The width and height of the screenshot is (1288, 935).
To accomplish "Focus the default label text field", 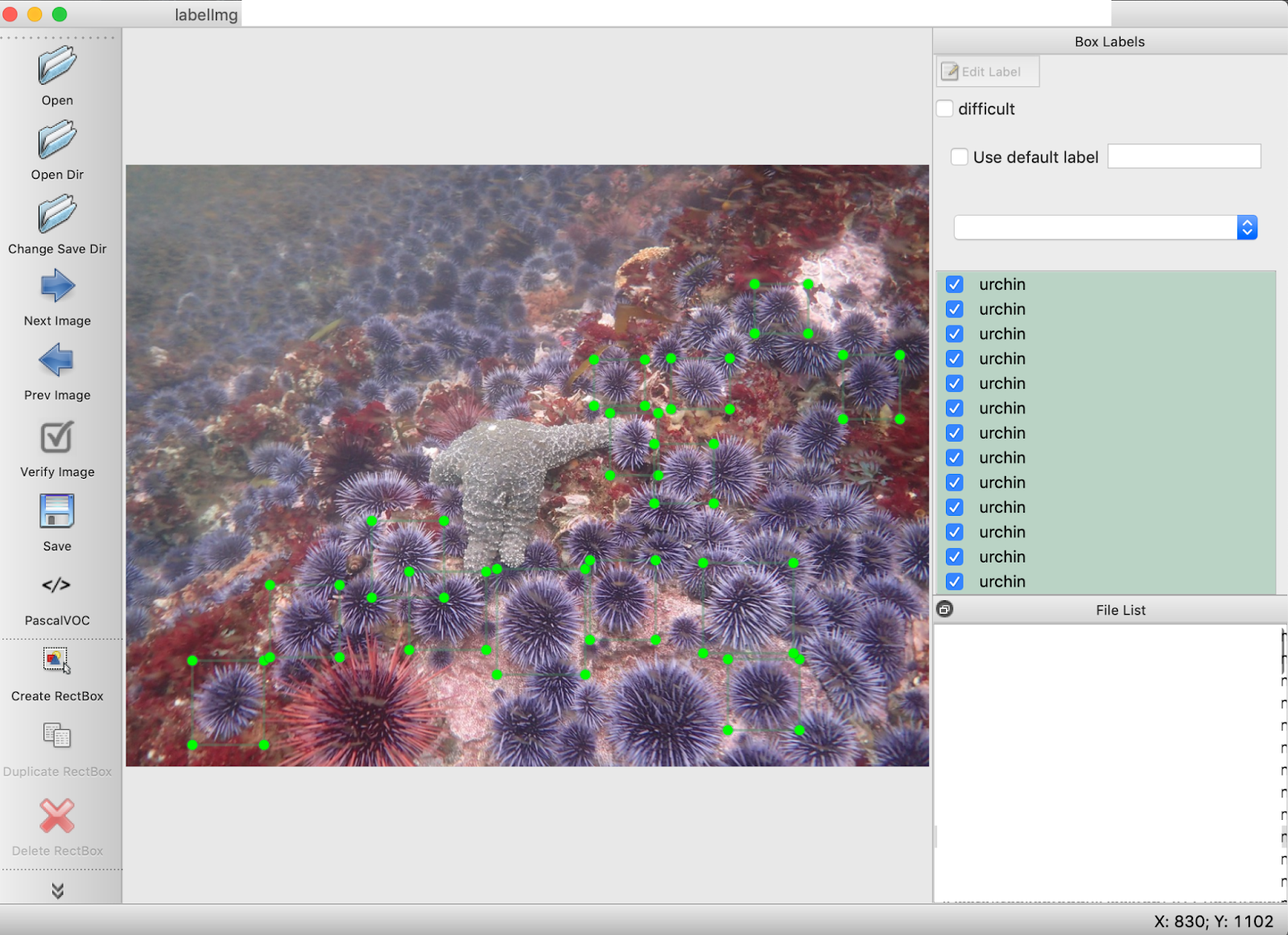I will pyautogui.click(x=1184, y=156).
